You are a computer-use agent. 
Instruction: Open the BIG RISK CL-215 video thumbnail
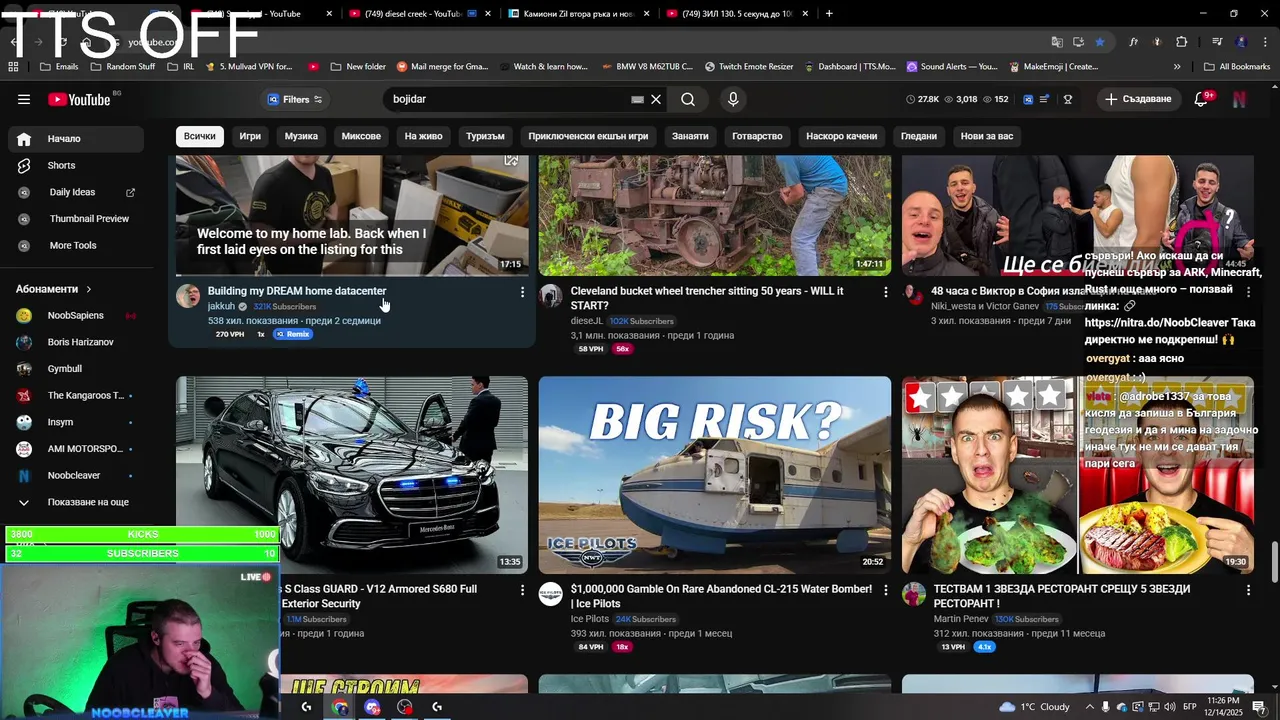[x=715, y=475]
